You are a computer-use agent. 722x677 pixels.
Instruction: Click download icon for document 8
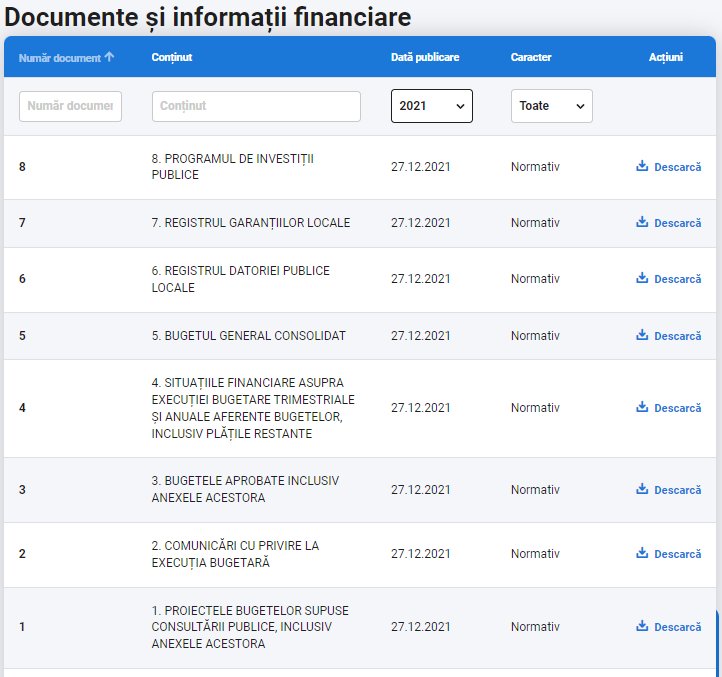pyautogui.click(x=642, y=166)
